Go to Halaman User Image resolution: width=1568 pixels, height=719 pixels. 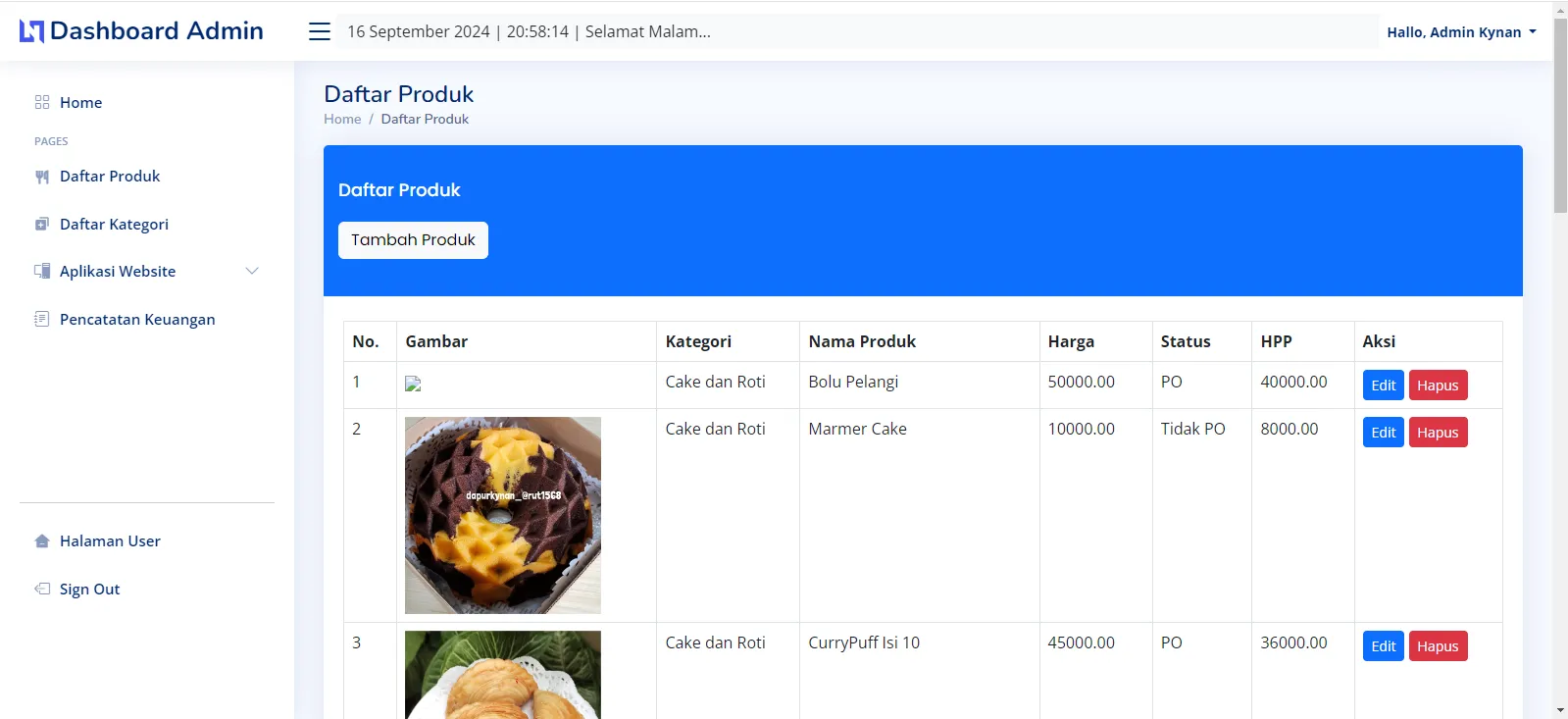[x=110, y=541]
